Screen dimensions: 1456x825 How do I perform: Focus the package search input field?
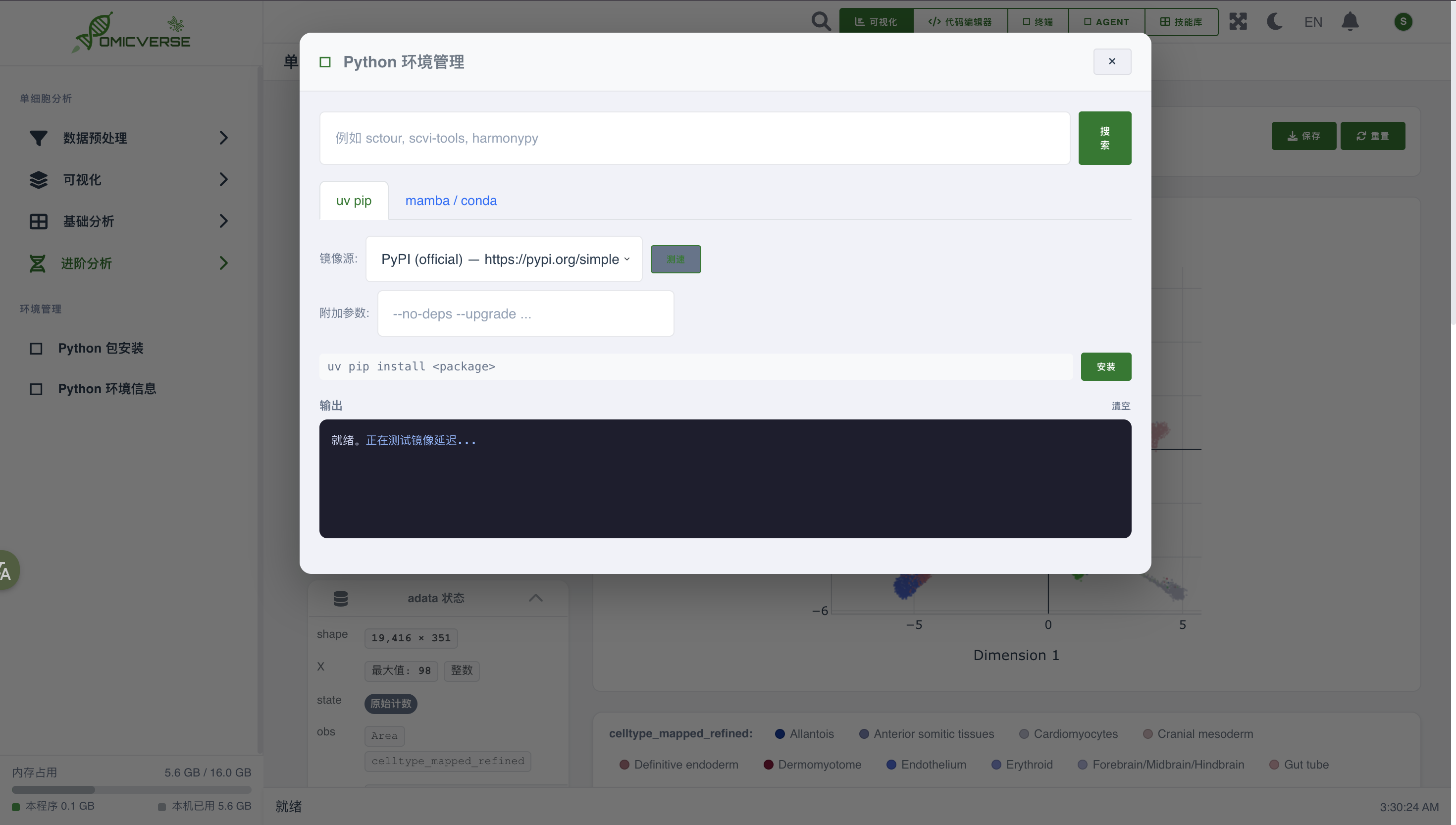[694, 138]
